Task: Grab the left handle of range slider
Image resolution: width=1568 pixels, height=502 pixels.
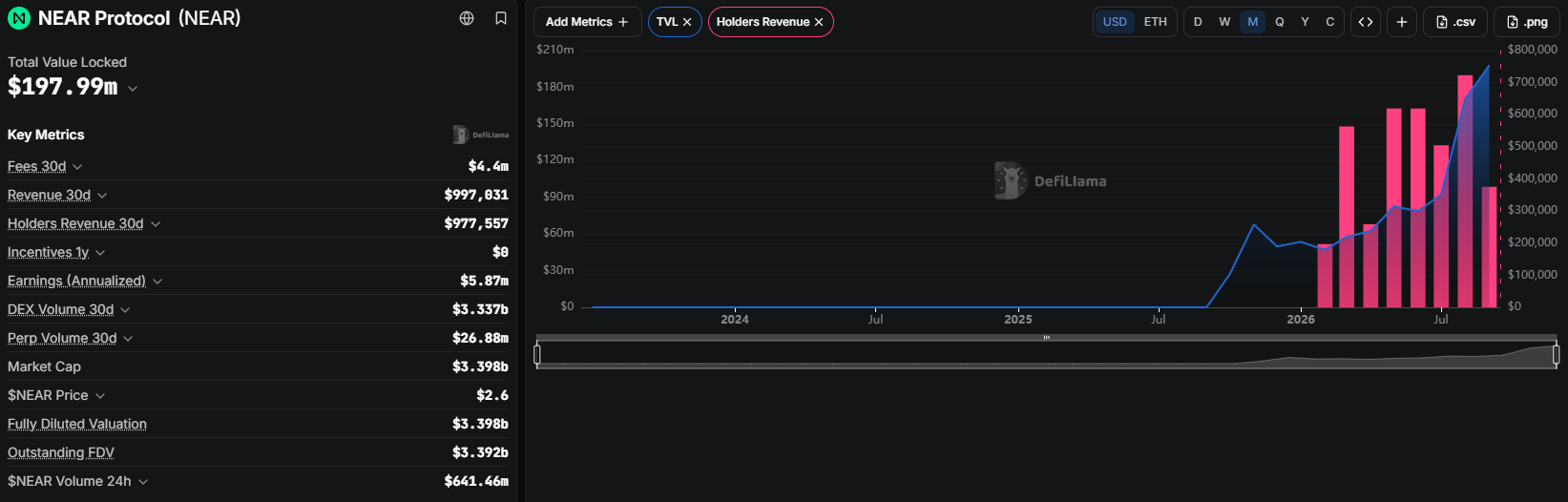Action: (537, 355)
